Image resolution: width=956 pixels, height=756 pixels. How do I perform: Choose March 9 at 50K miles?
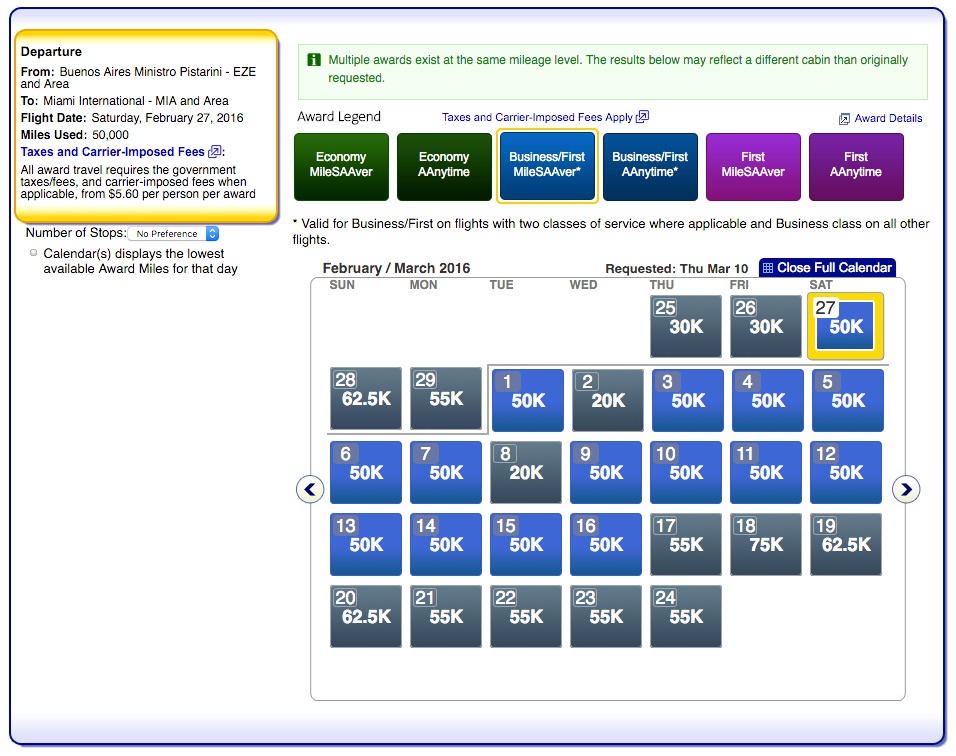pyautogui.click(x=605, y=472)
